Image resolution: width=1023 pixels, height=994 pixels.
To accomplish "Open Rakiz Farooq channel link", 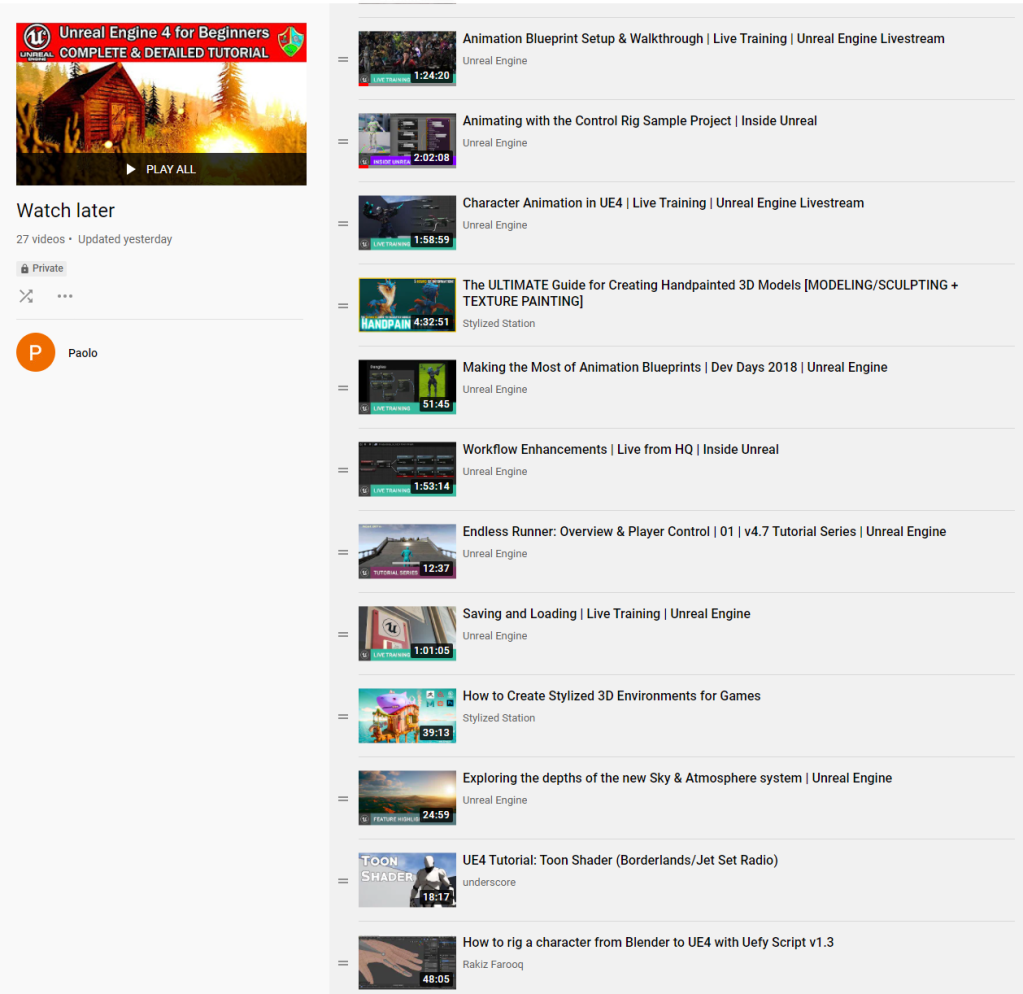I will click(492, 965).
